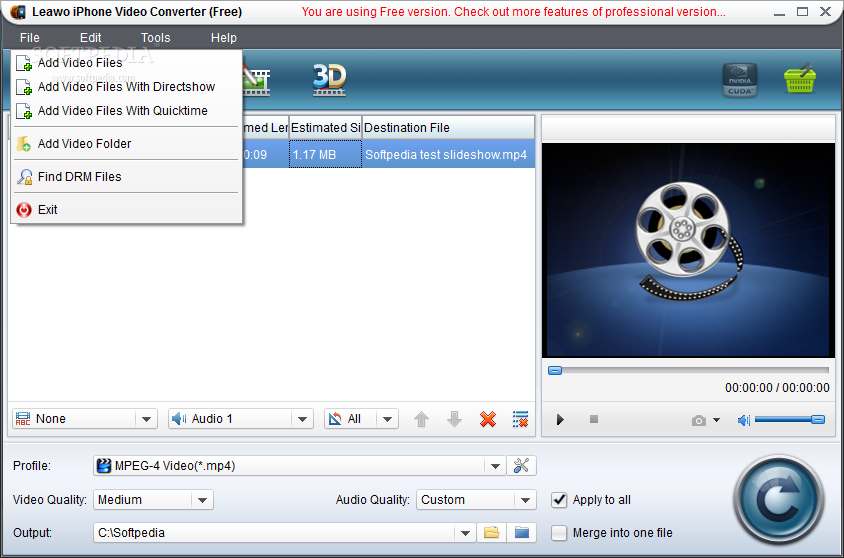Click the Destination File column header
Screen dimensions: 844x558
coord(448,128)
